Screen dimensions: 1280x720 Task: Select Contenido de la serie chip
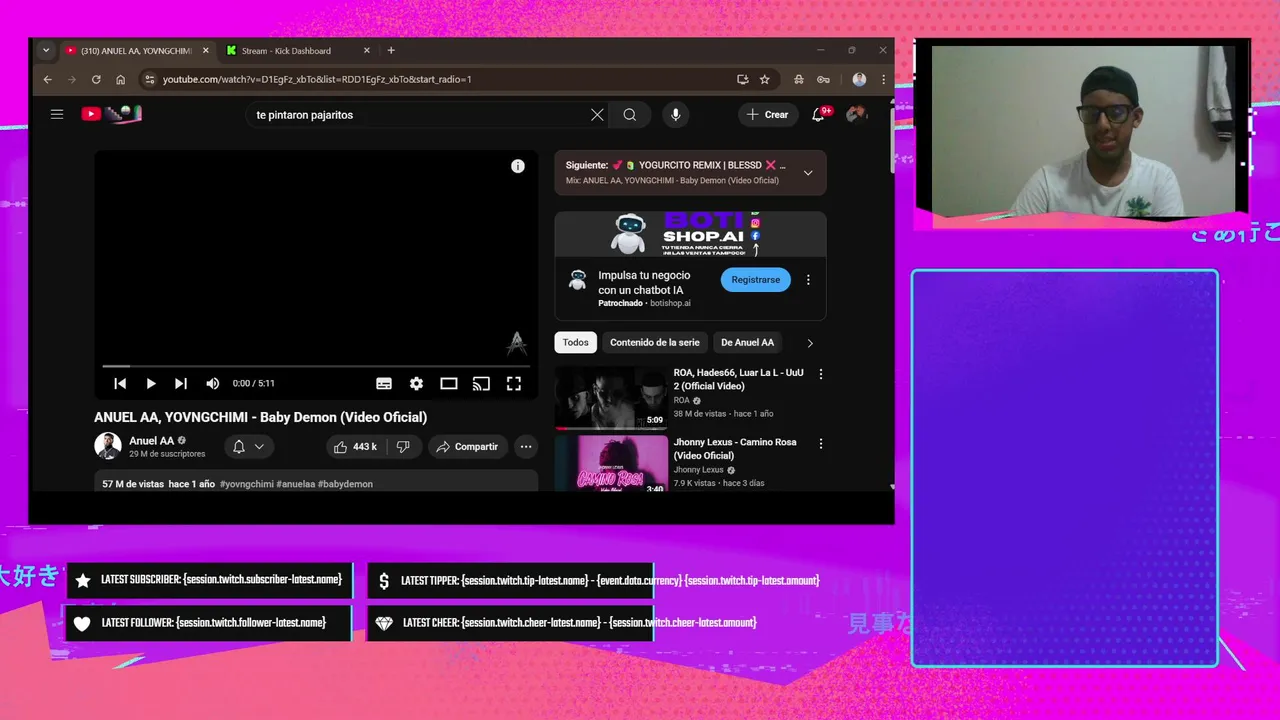(x=655, y=342)
